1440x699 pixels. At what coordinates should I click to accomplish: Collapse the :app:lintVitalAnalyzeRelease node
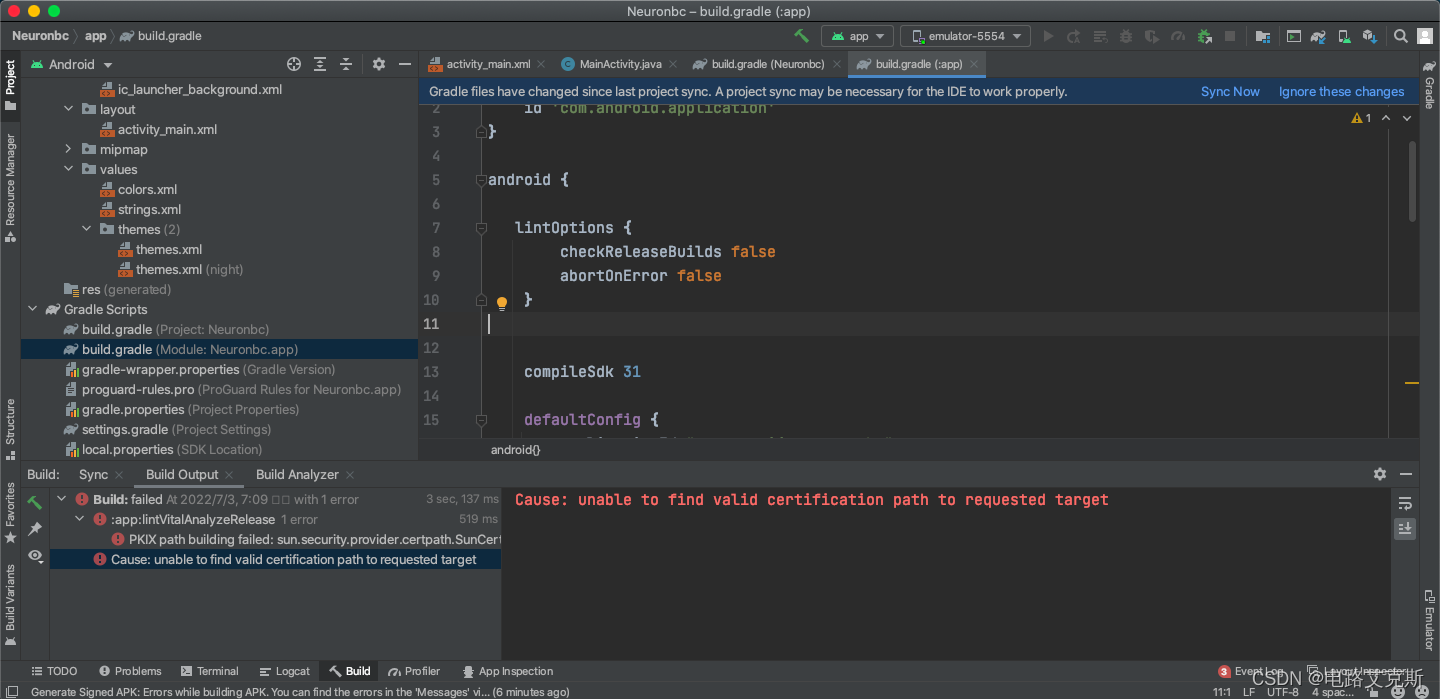tap(80, 519)
